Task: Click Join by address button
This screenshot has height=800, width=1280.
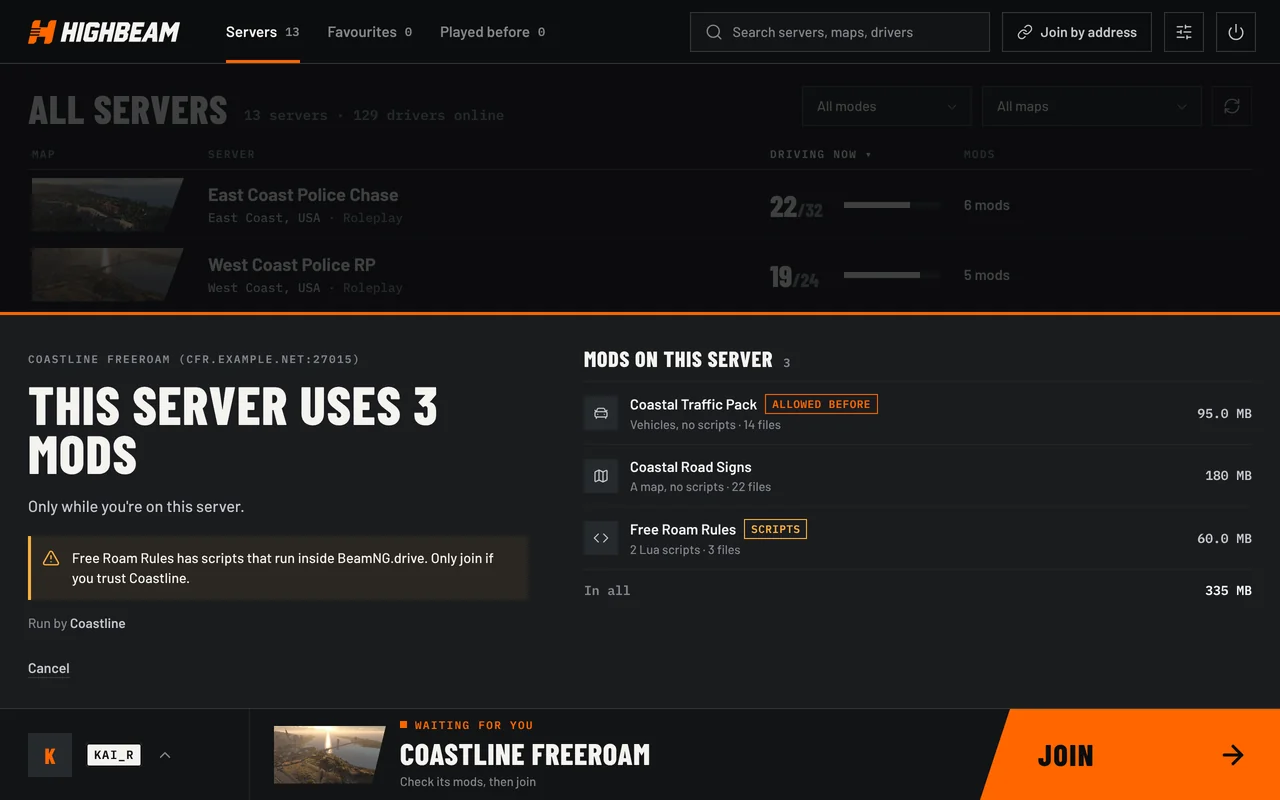Action: click(x=1077, y=32)
